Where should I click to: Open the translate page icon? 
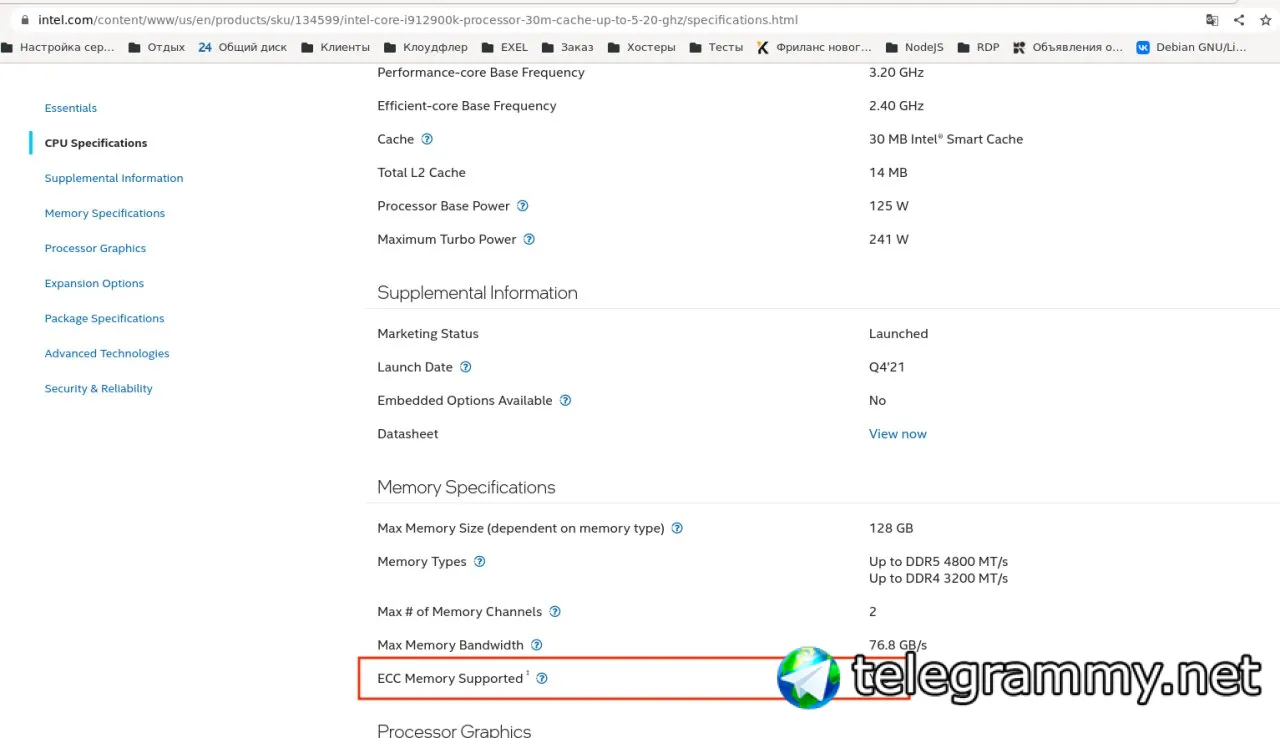(1212, 20)
